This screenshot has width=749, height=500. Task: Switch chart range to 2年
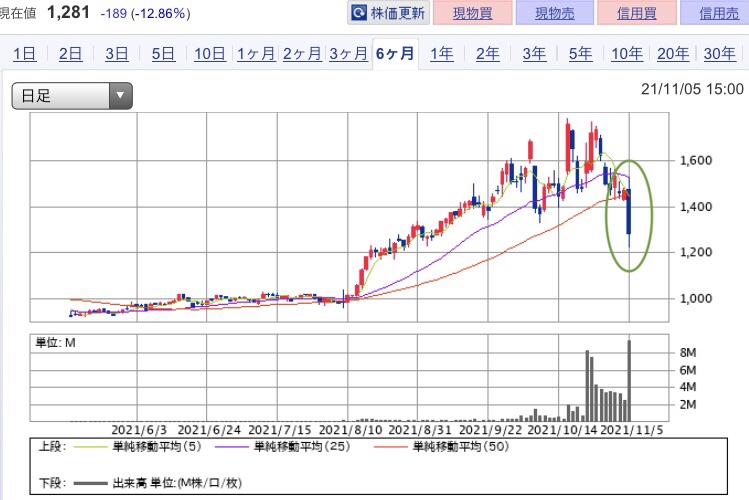coord(488,53)
